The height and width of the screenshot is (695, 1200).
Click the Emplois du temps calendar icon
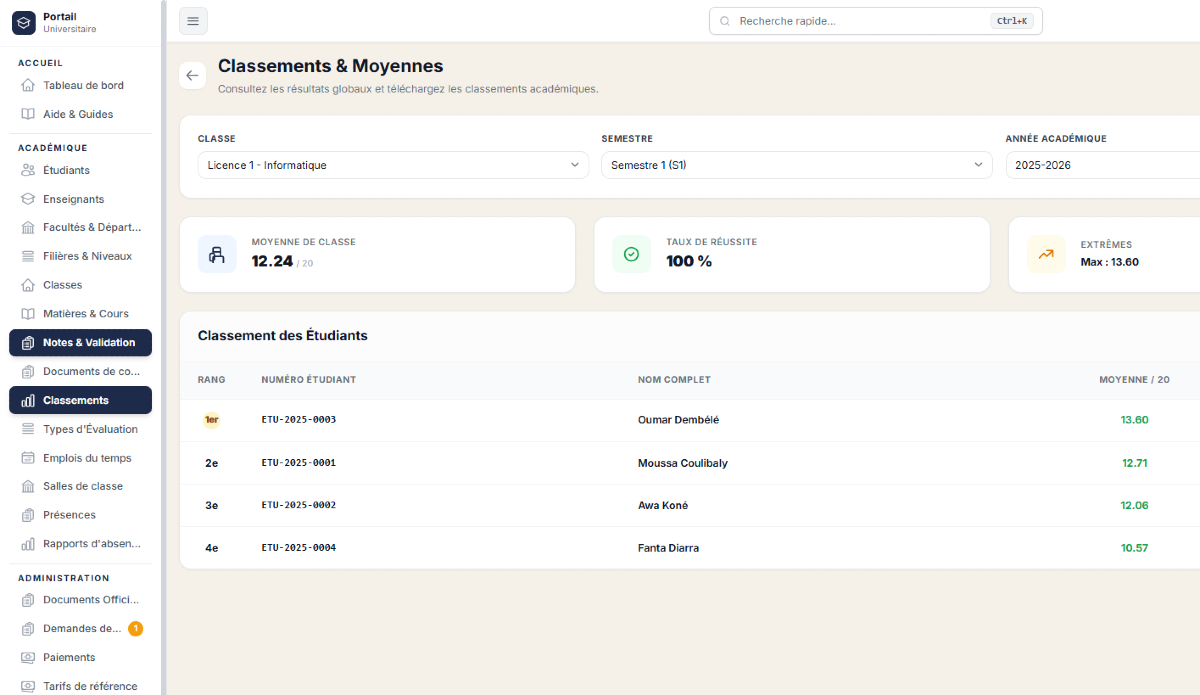[28, 458]
